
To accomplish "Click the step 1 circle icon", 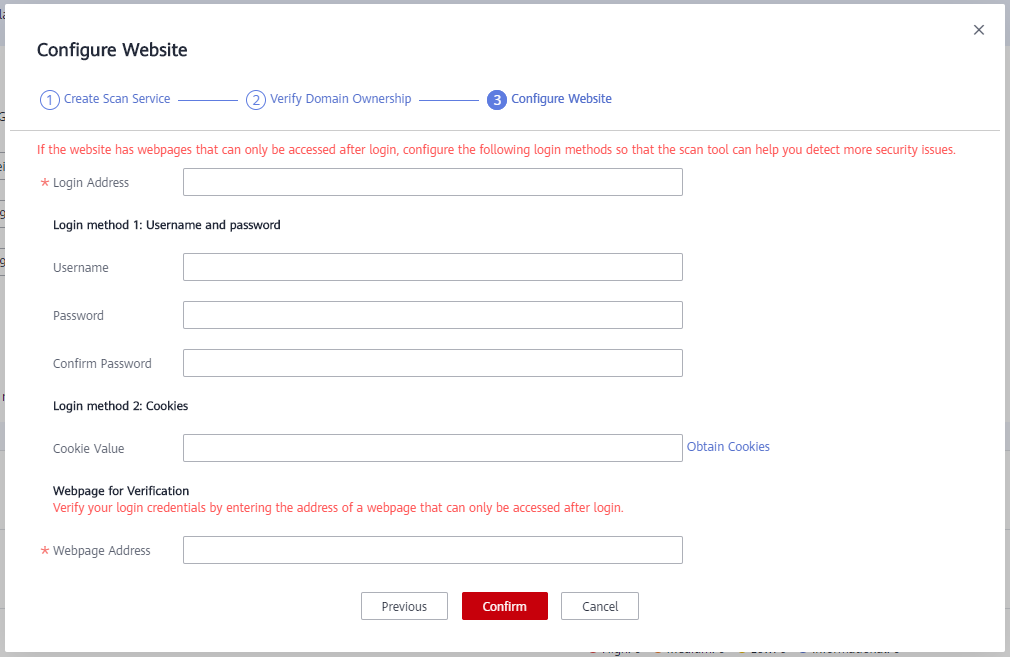I will click(50, 100).
